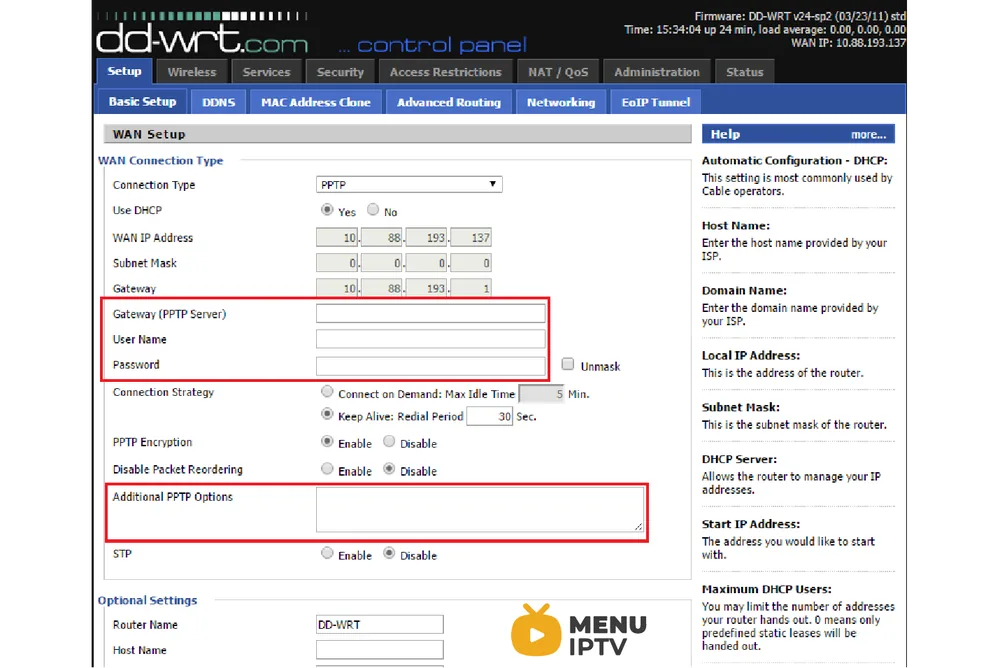Select the Setup main tab
The height and width of the screenshot is (668, 1000).
coord(124,71)
